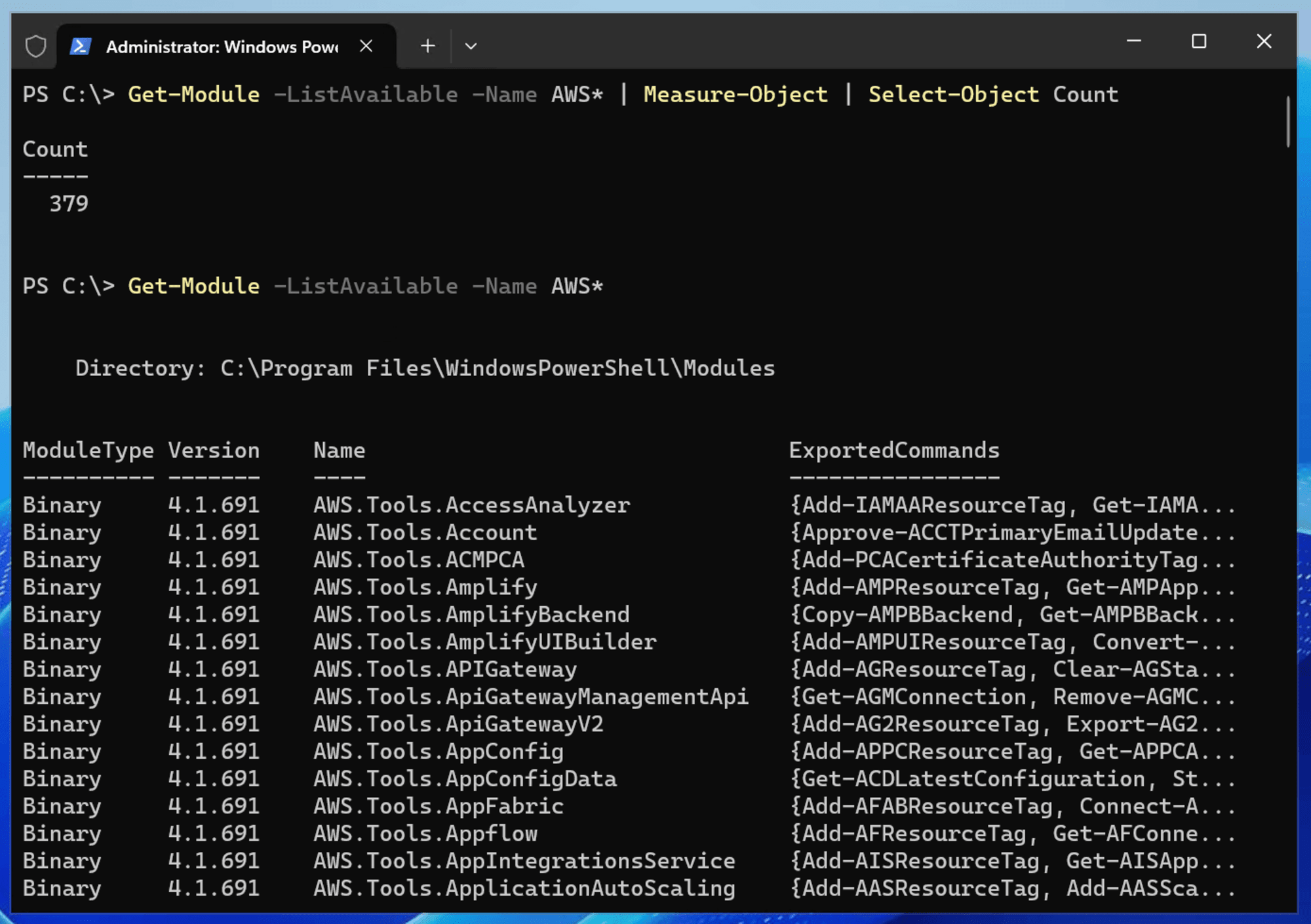This screenshot has width=1311, height=924.
Task: Click Binary type in AWS.Tools.Appflow row
Action: [62, 834]
